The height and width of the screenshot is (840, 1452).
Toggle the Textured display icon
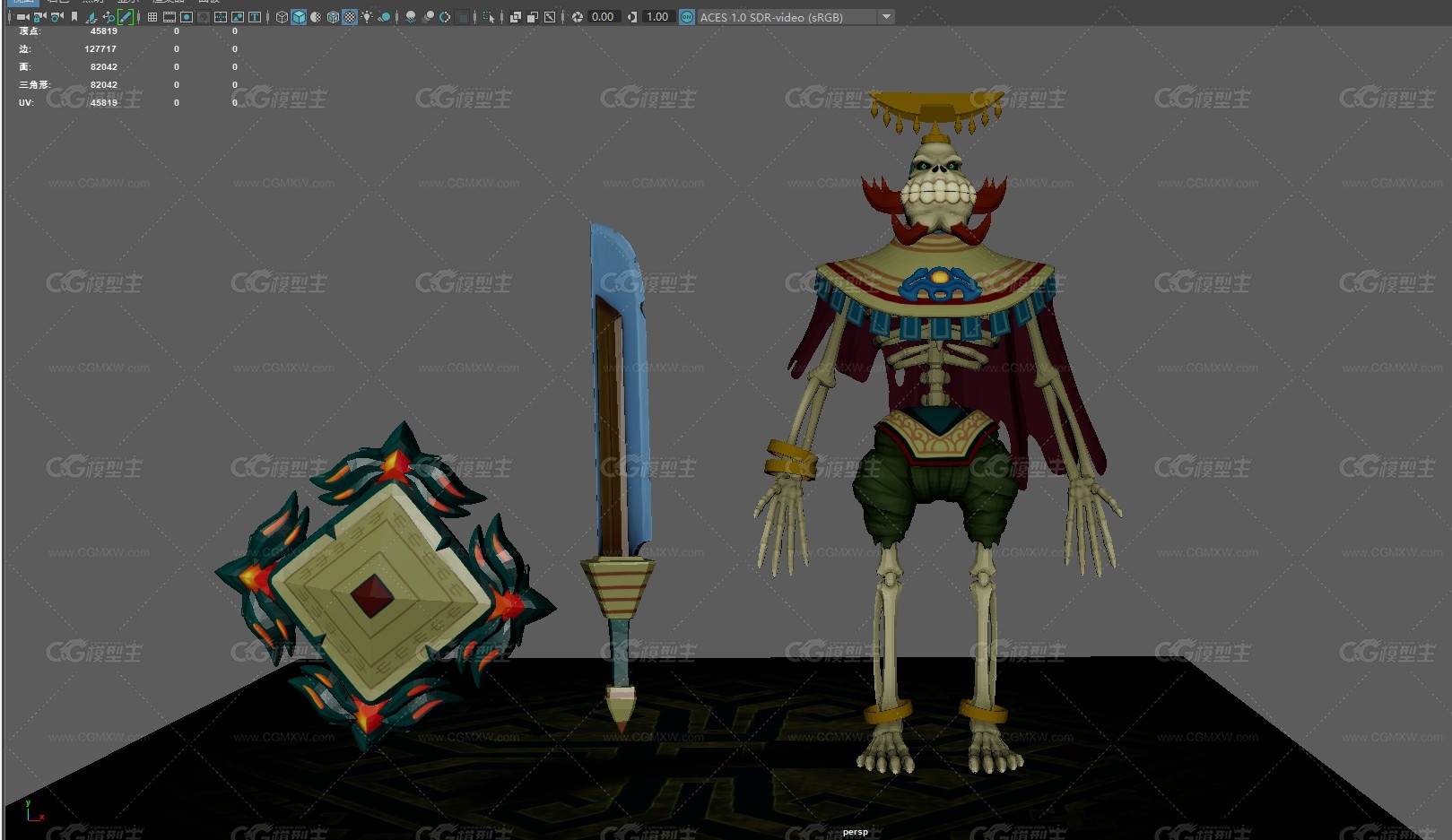(x=350, y=17)
